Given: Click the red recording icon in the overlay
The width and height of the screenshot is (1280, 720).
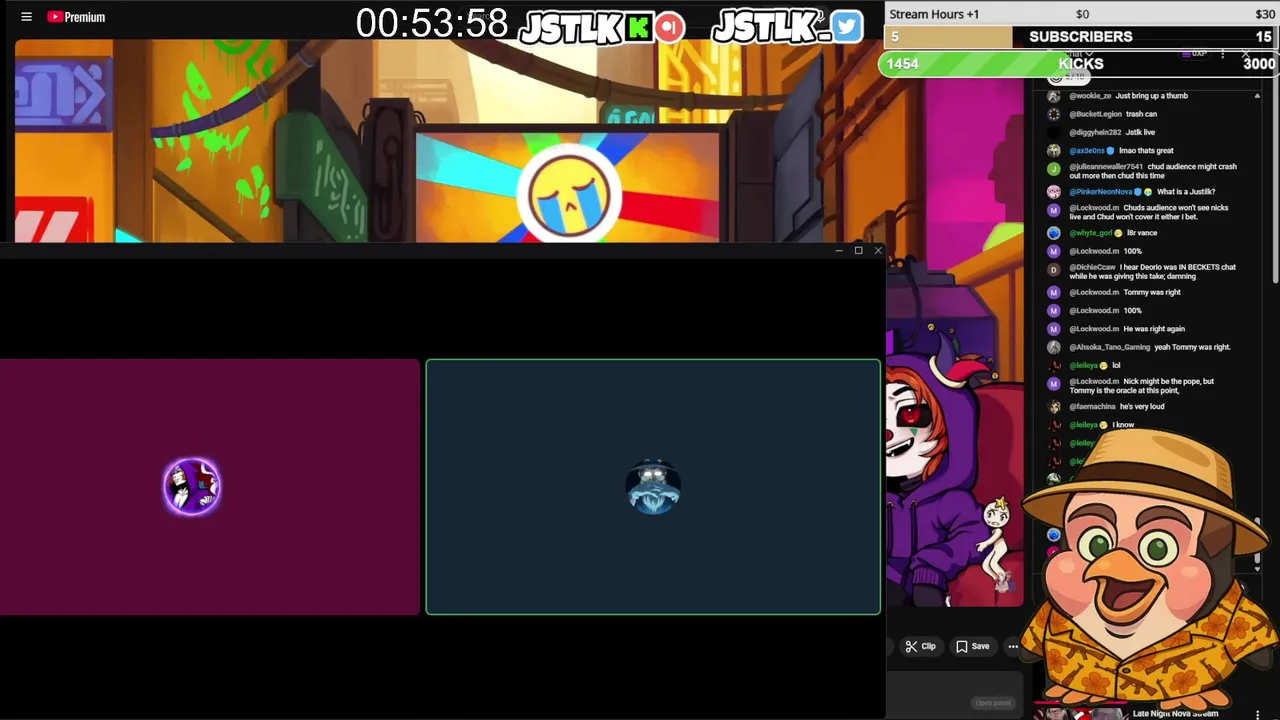Looking at the screenshot, I should (670, 27).
